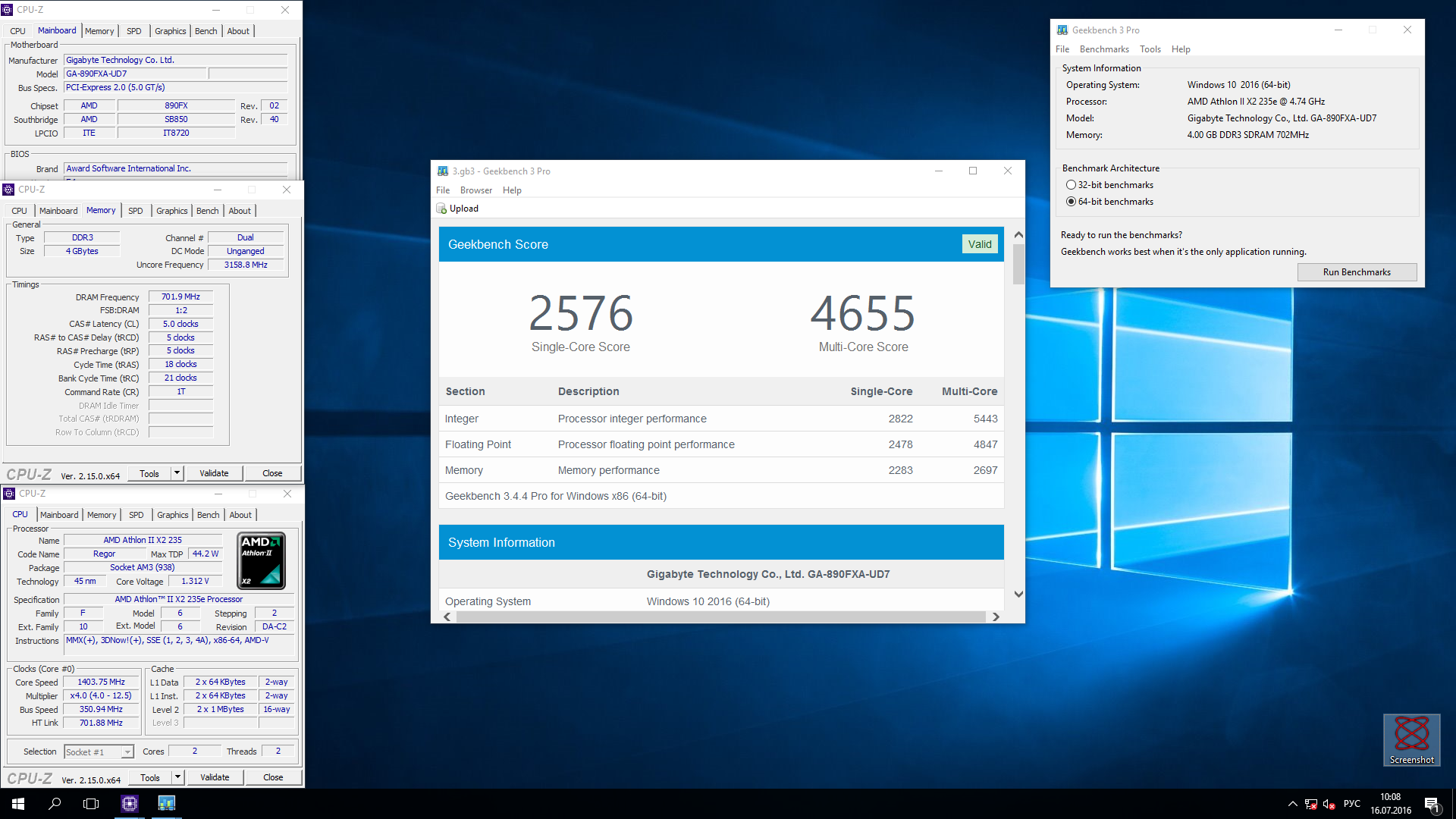The image size is (1456, 819).
Task: Click the Memory performance results row
Action: 721,470
